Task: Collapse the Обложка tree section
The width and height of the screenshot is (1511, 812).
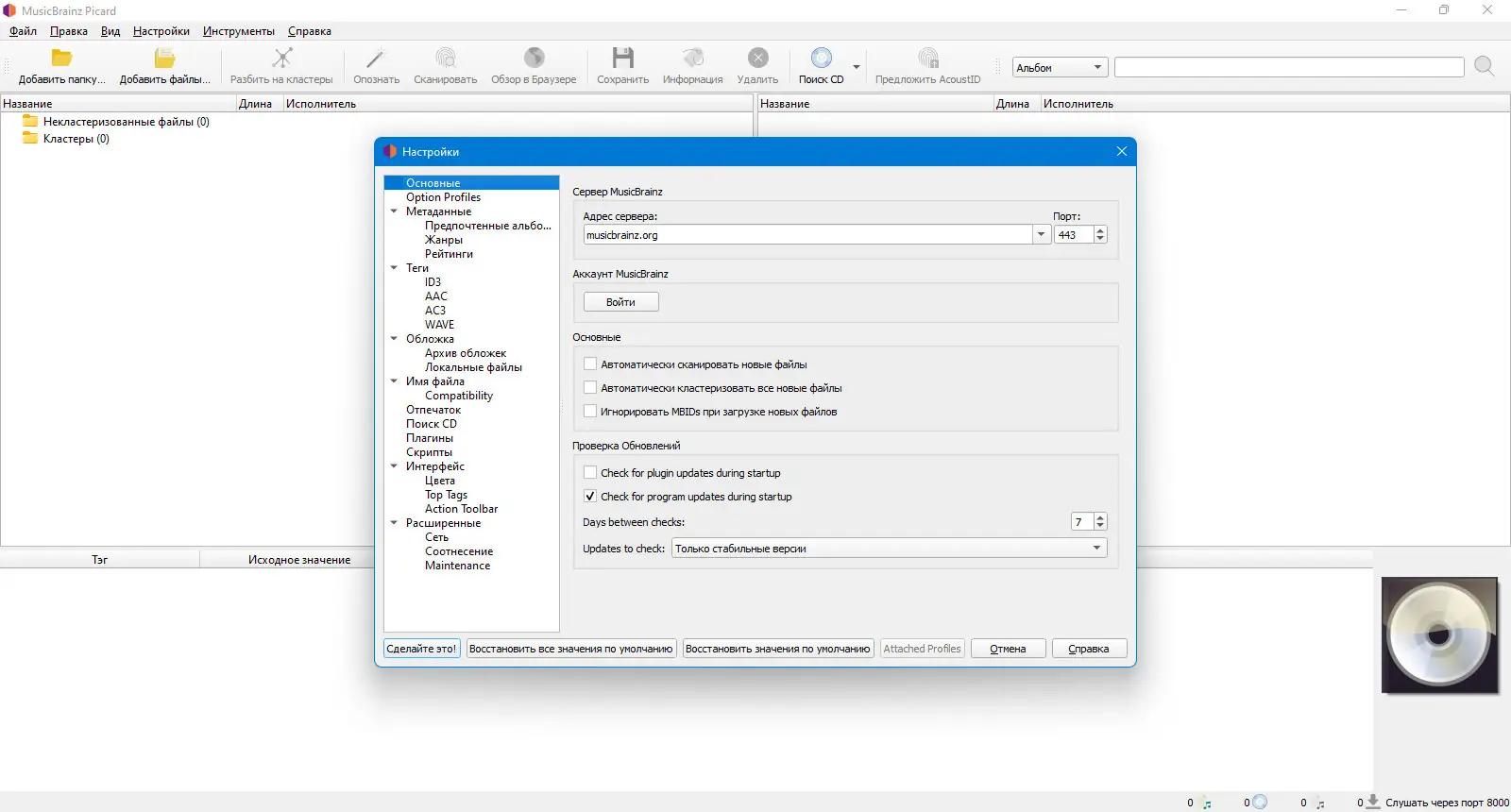Action: click(394, 339)
